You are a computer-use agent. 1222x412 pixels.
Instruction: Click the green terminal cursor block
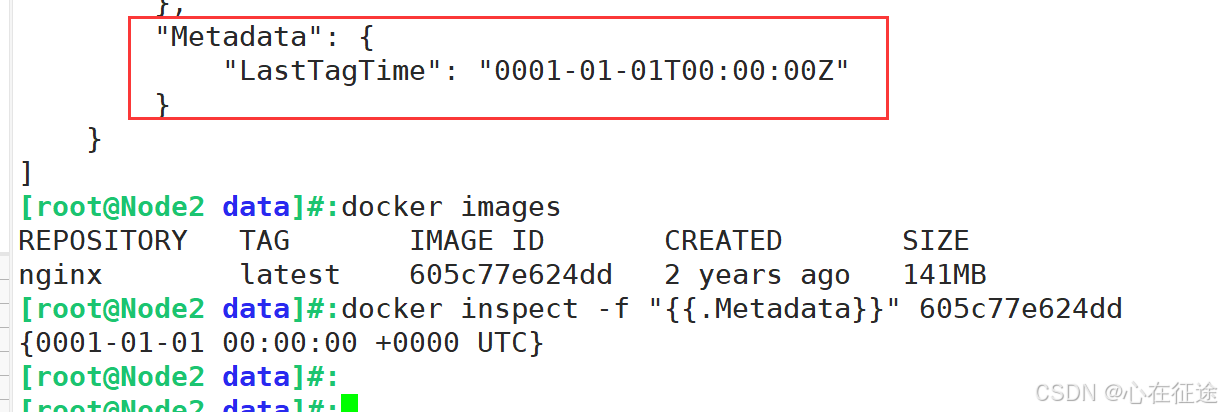click(x=348, y=404)
